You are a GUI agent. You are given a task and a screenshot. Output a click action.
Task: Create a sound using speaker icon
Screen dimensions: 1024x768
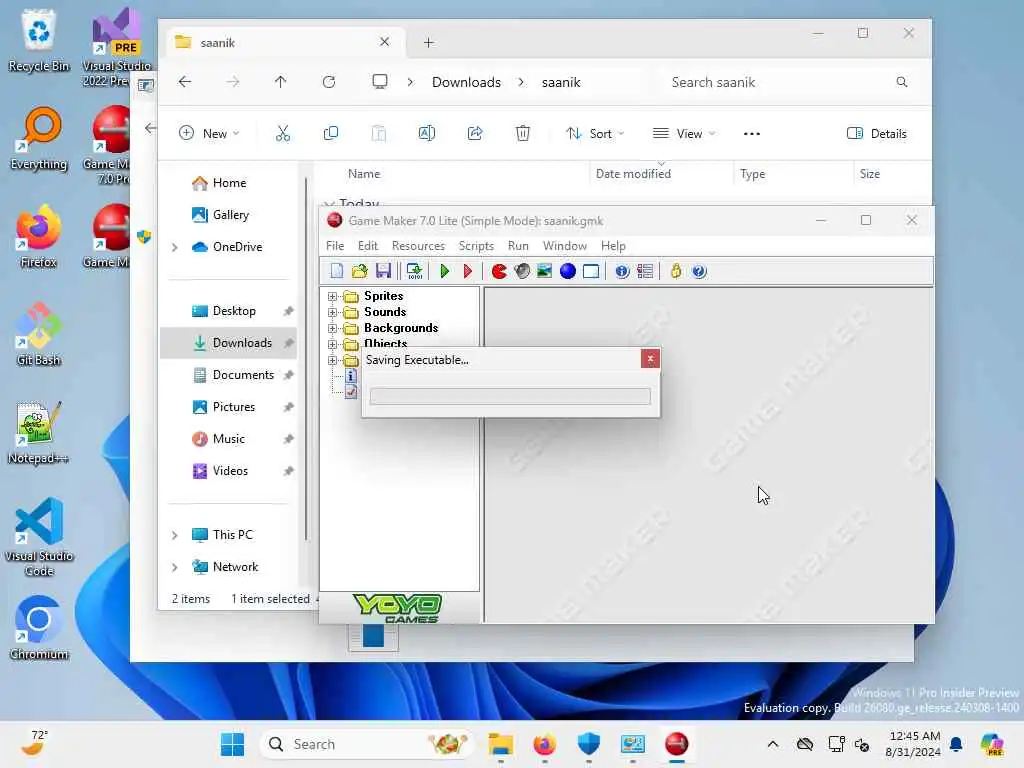(x=522, y=271)
